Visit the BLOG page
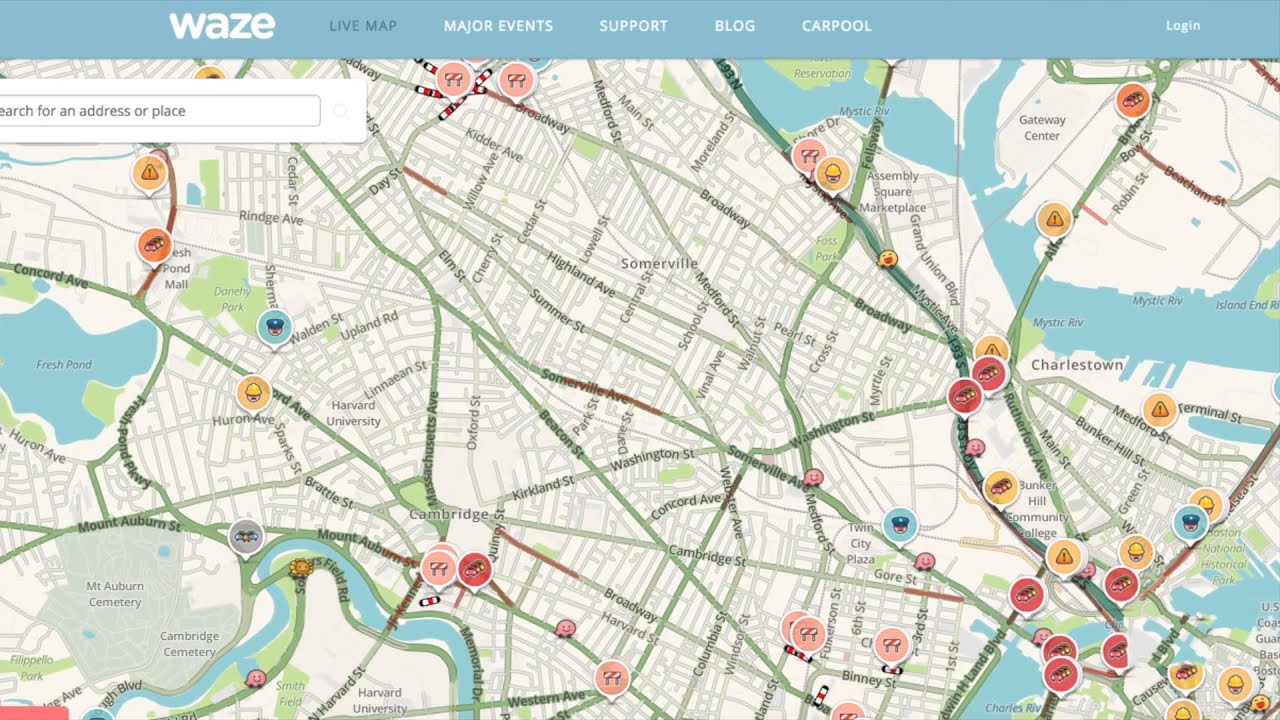The width and height of the screenshot is (1280, 720). pyautogui.click(x=735, y=26)
